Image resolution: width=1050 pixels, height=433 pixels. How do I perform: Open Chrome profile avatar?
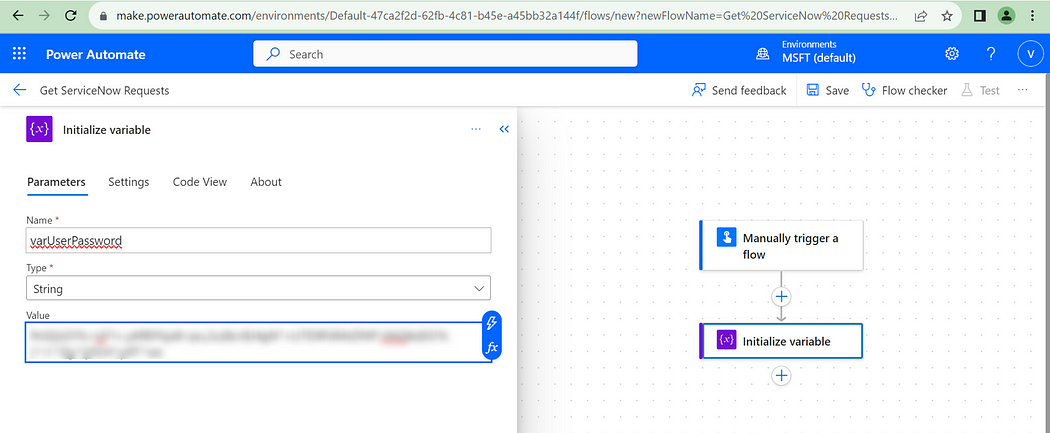[1006, 15]
